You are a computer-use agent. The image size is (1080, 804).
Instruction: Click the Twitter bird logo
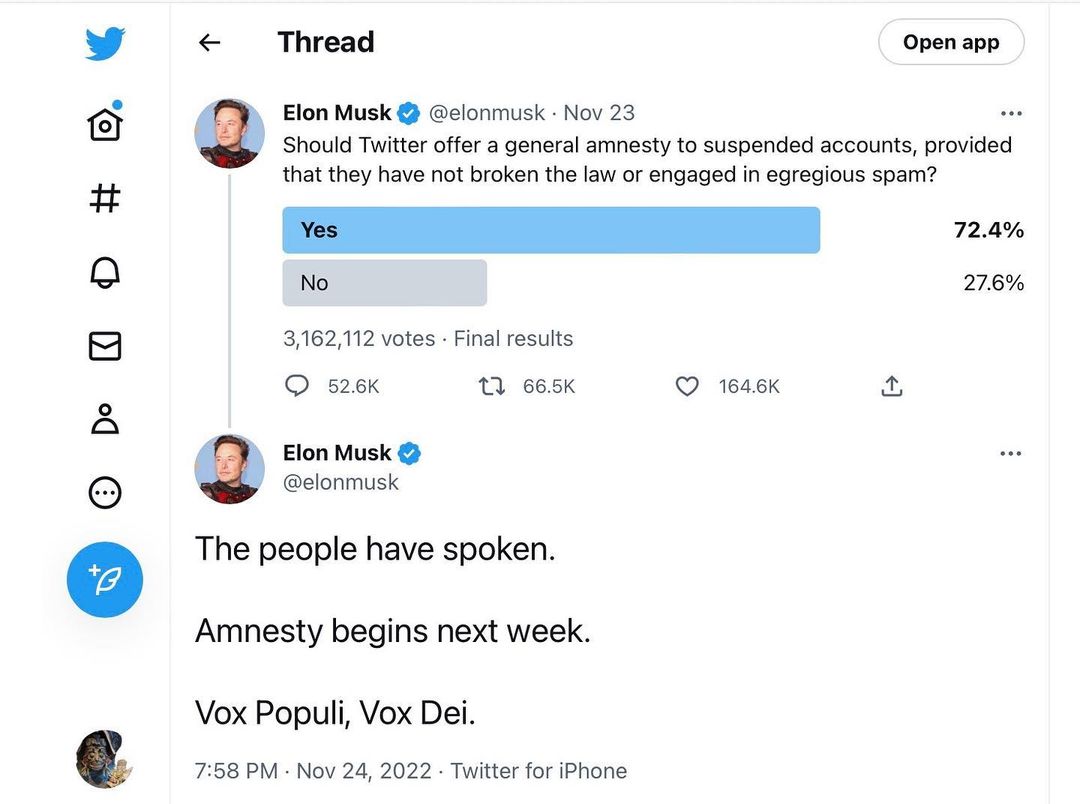point(105,44)
